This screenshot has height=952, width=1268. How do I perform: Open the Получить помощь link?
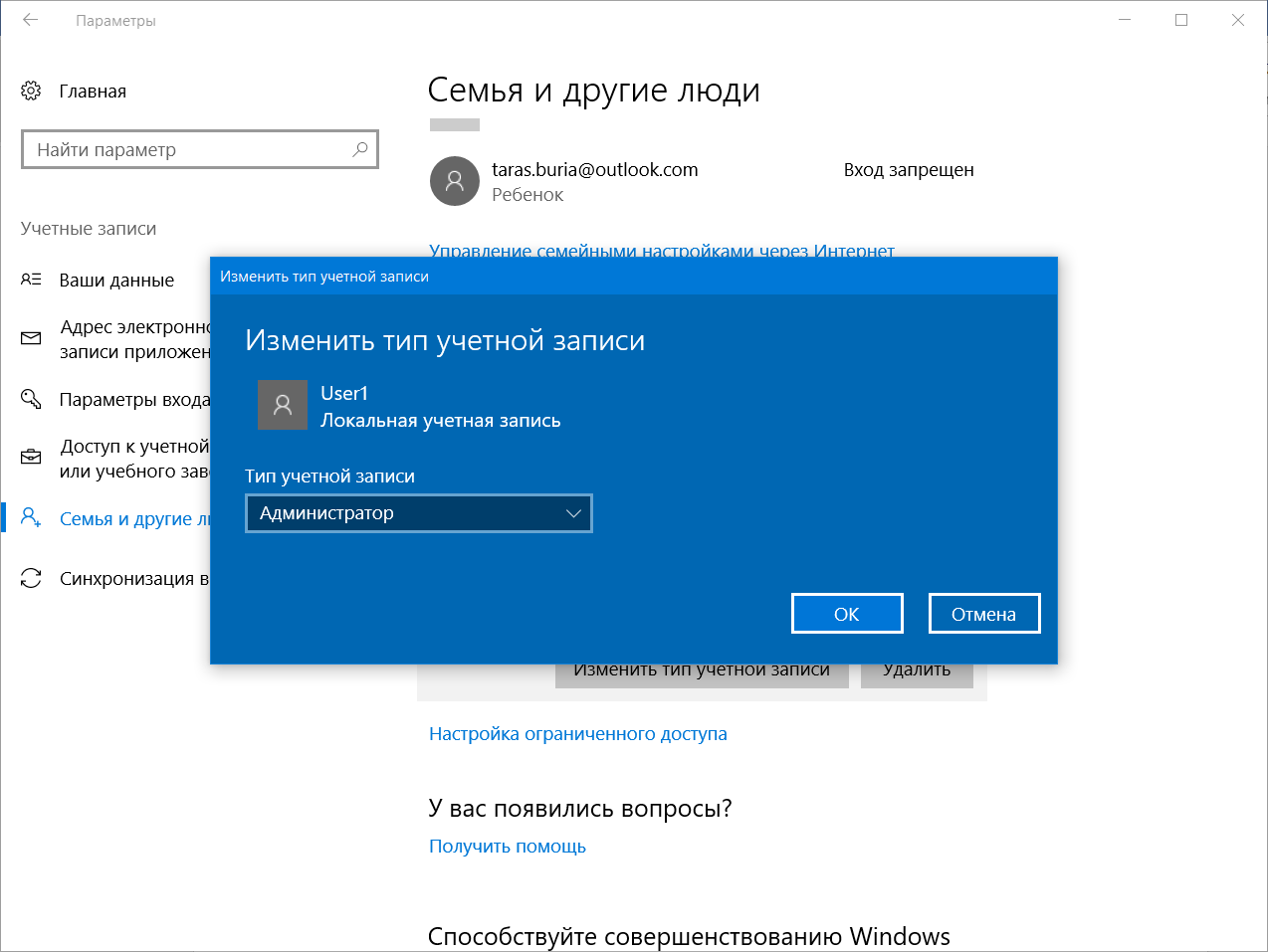tap(508, 846)
